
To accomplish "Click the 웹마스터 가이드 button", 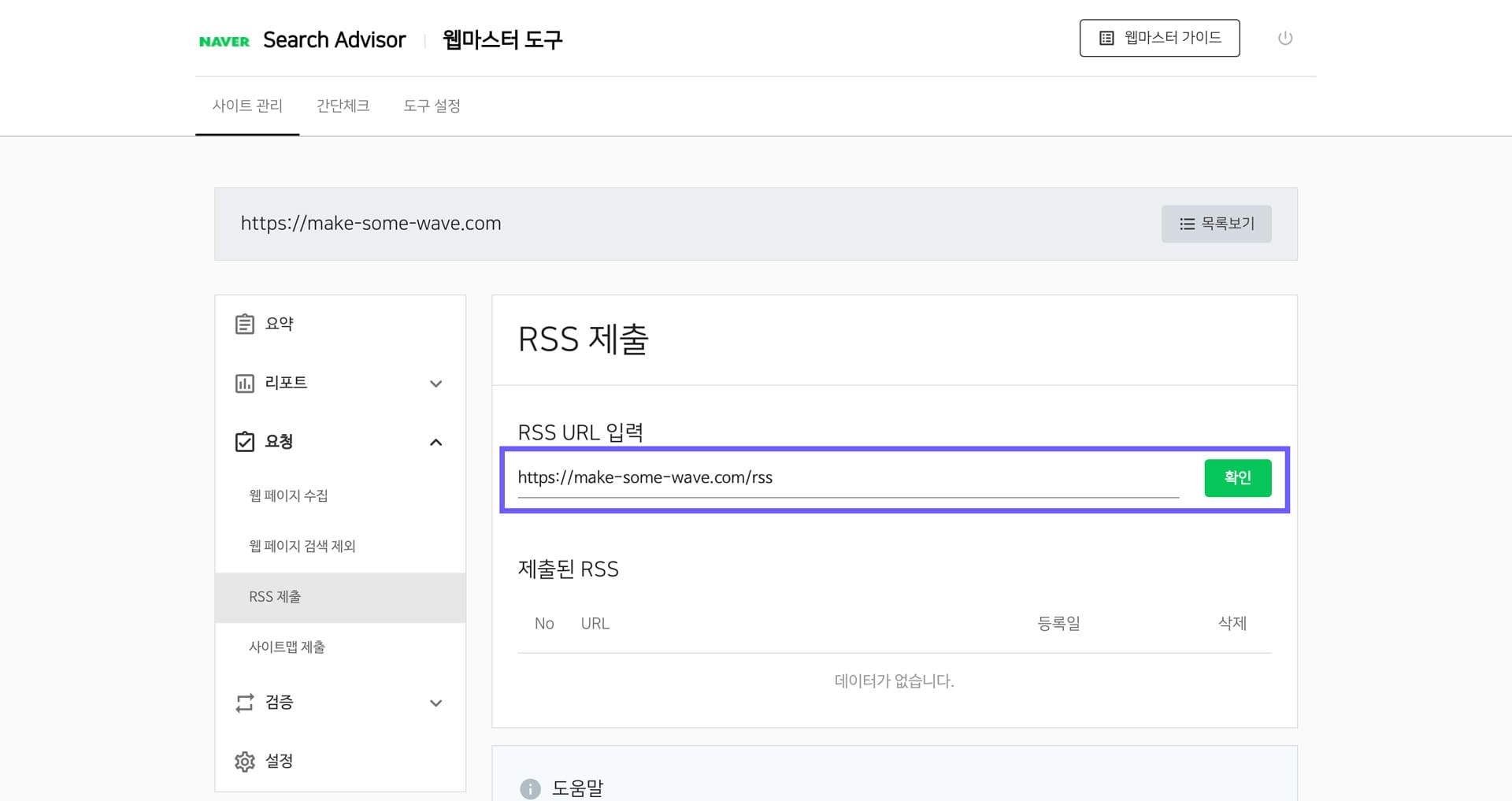I will tap(1159, 37).
